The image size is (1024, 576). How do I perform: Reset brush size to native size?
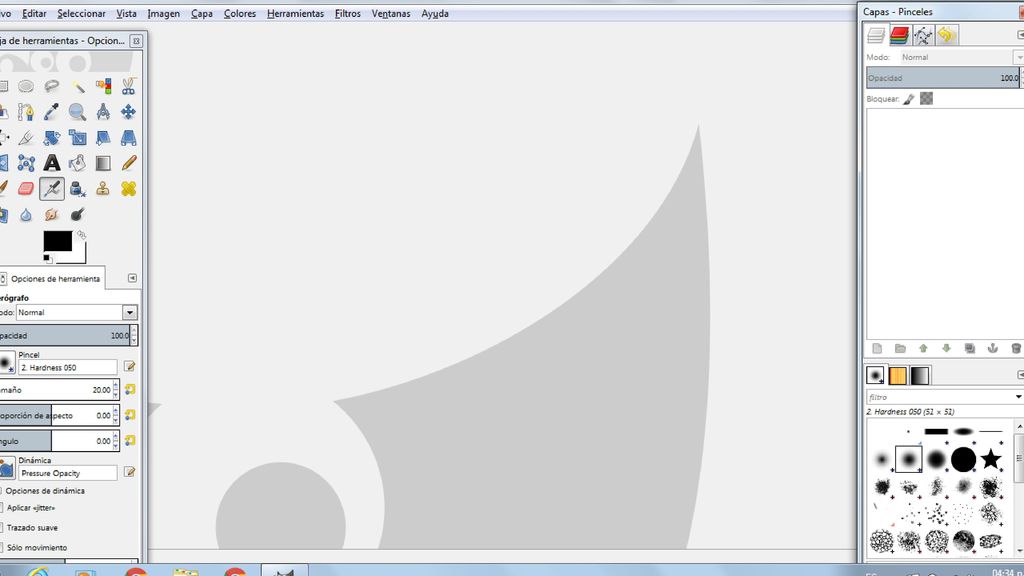[130, 389]
